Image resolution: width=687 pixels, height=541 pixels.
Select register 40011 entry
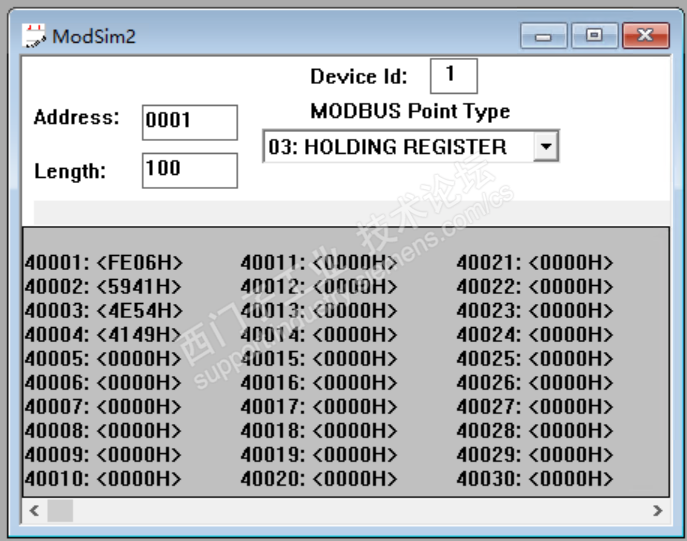[x=319, y=263]
